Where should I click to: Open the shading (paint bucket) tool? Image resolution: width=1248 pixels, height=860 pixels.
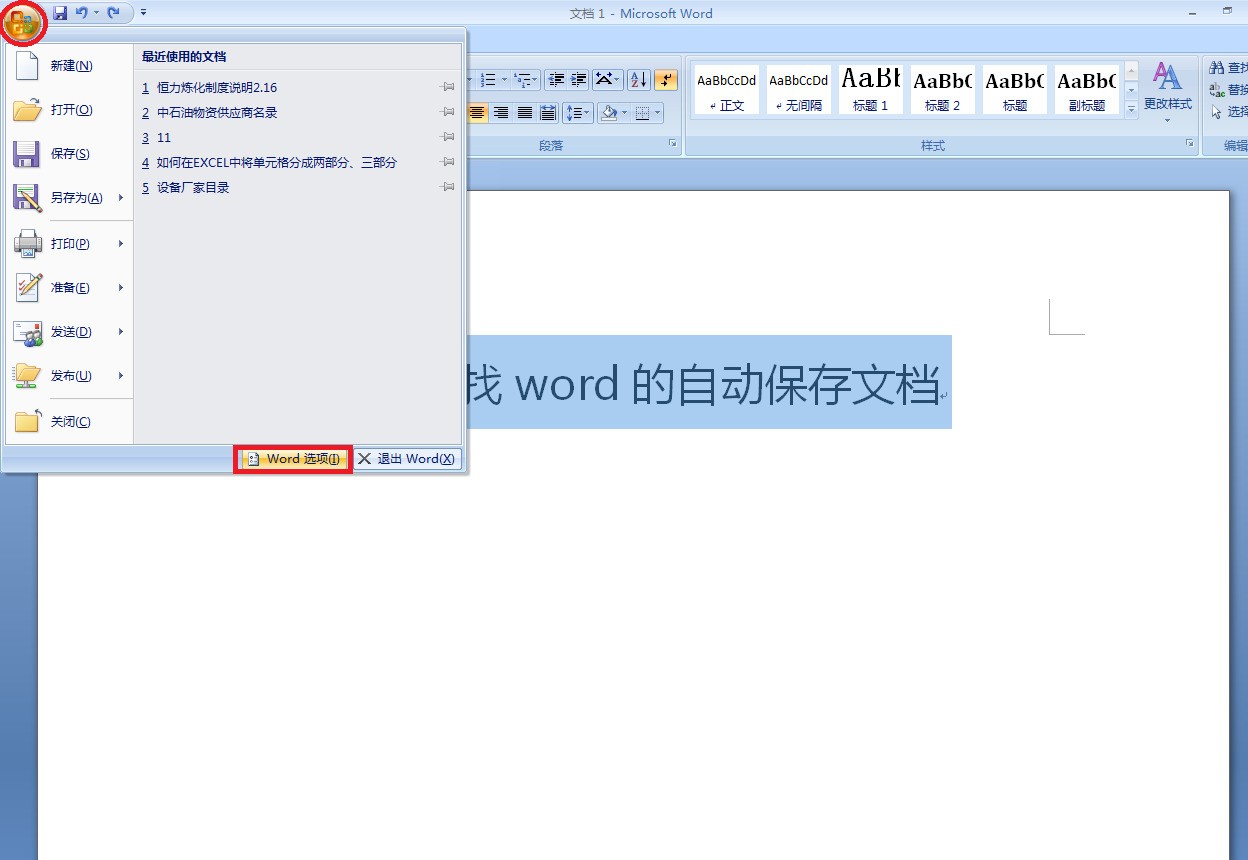pos(609,113)
